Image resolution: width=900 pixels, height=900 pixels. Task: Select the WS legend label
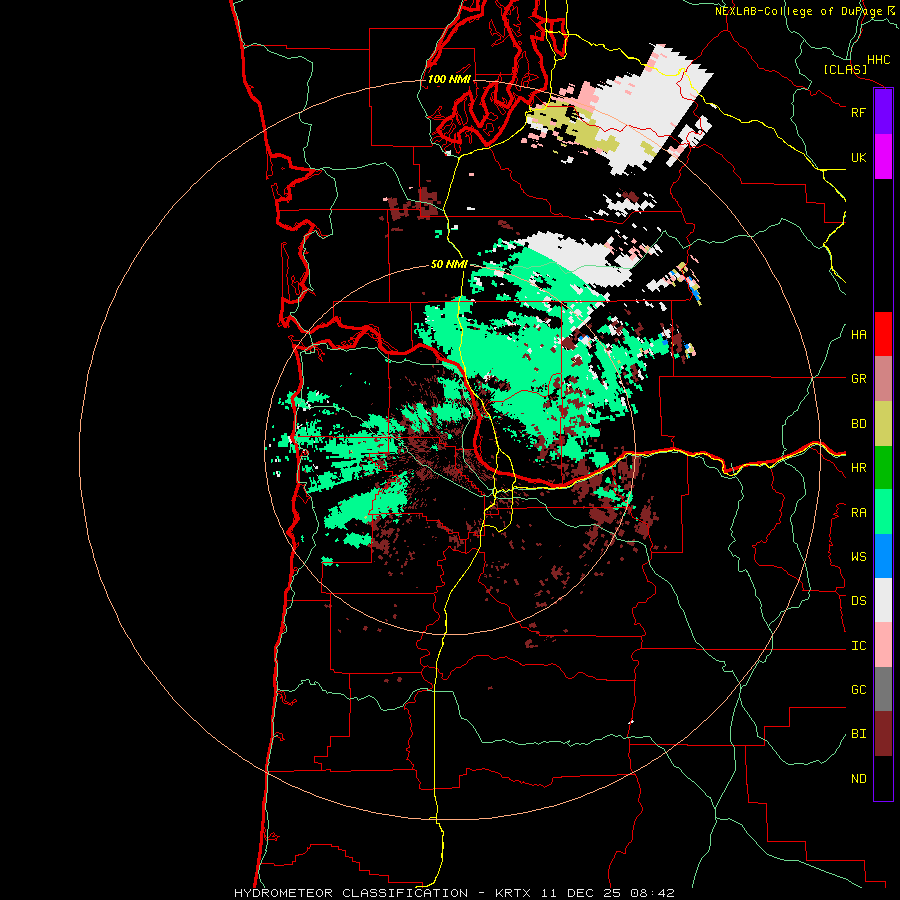858,557
